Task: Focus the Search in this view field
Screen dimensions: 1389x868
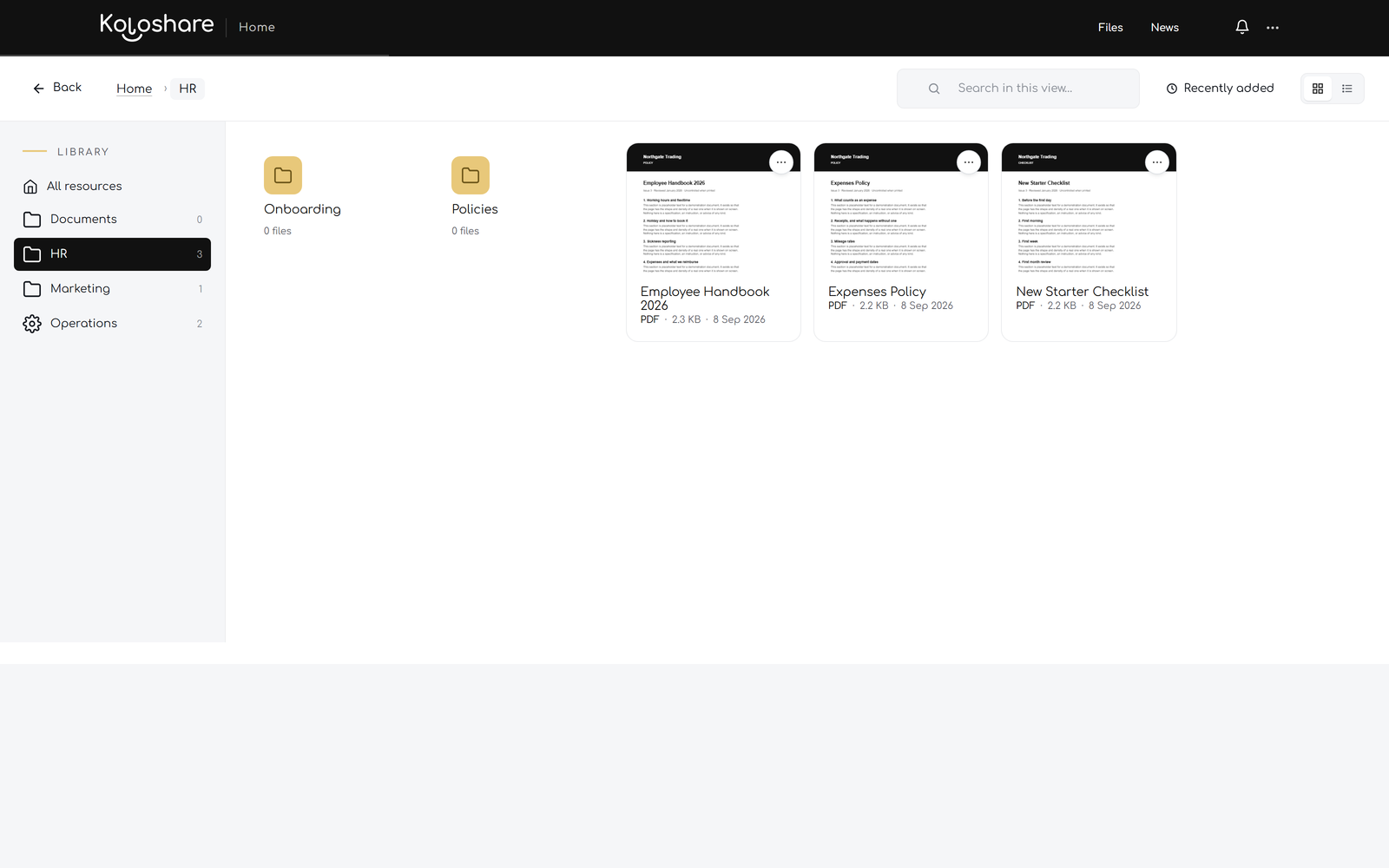Action: [x=1018, y=89]
